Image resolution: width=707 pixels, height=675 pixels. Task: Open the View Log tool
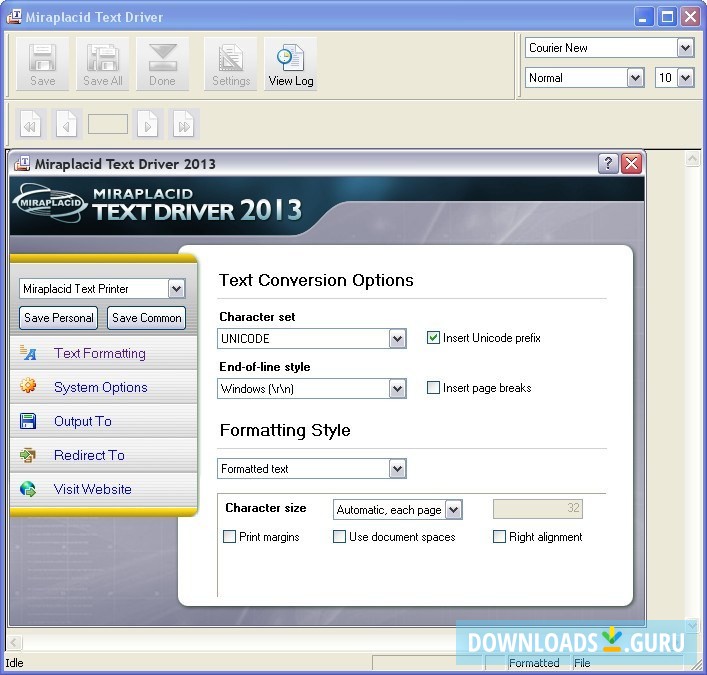click(291, 64)
